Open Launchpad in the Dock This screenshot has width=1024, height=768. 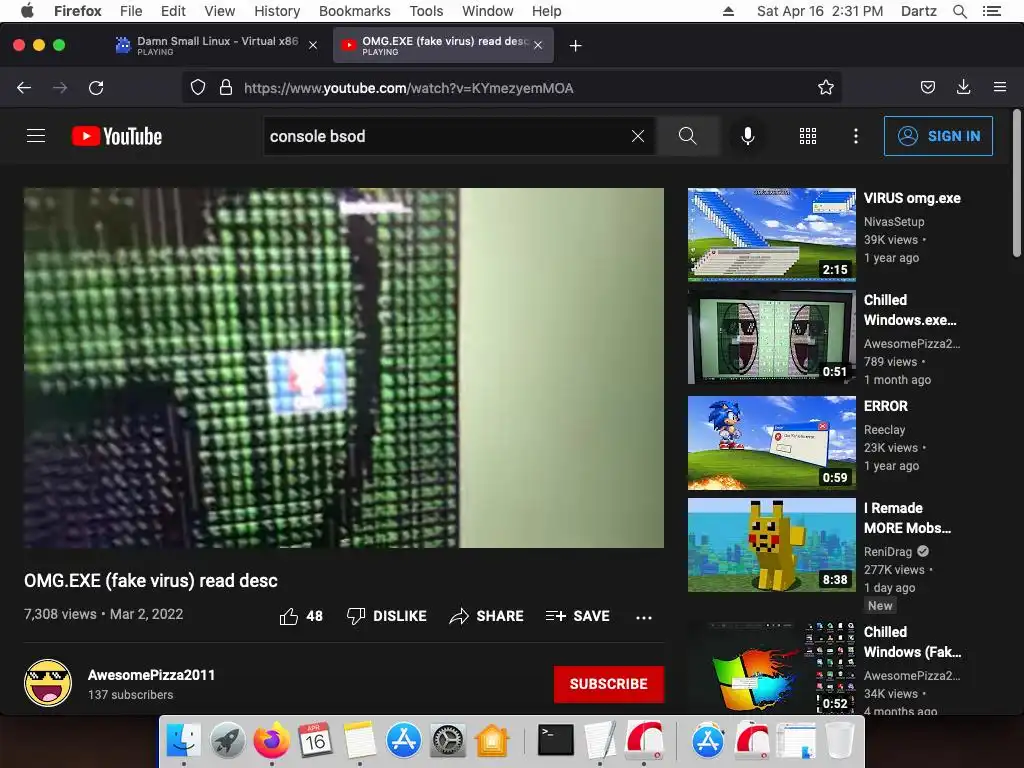tap(227, 740)
